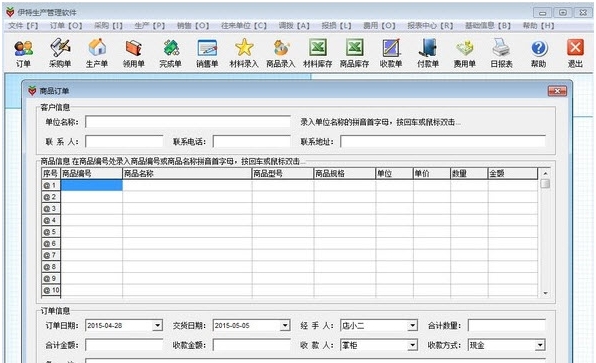Click the 单位 column header
596x363 pixels.
395,174
